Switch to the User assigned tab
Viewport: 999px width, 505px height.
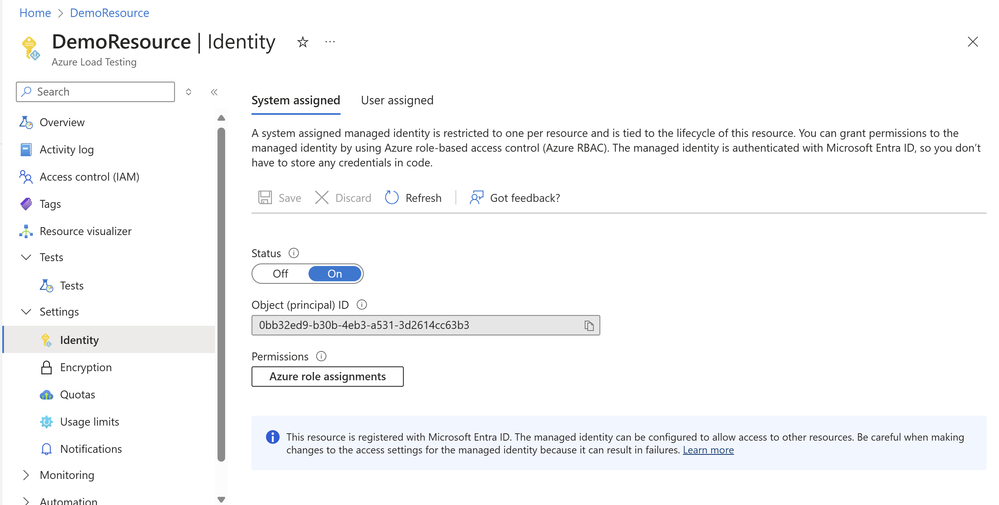pyautogui.click(x=397, y=100)
